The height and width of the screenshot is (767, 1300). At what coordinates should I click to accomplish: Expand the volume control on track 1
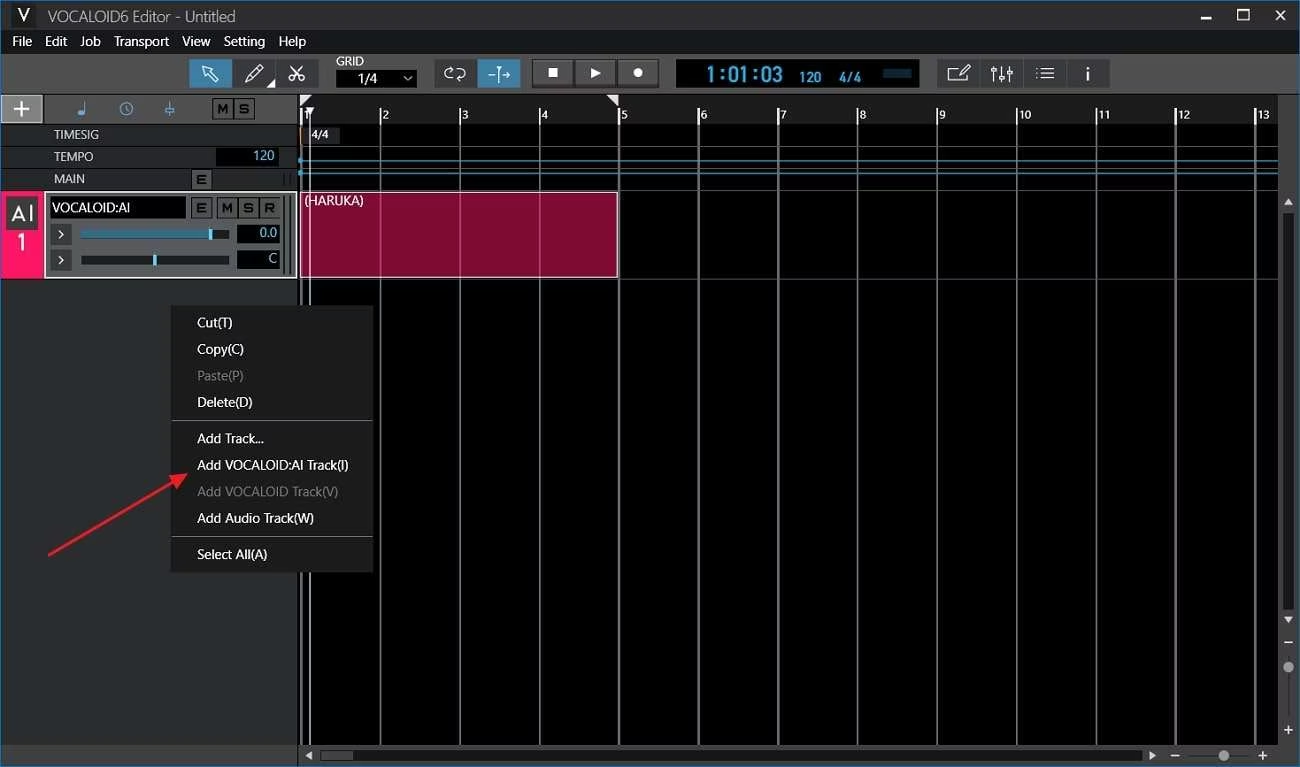60,233
